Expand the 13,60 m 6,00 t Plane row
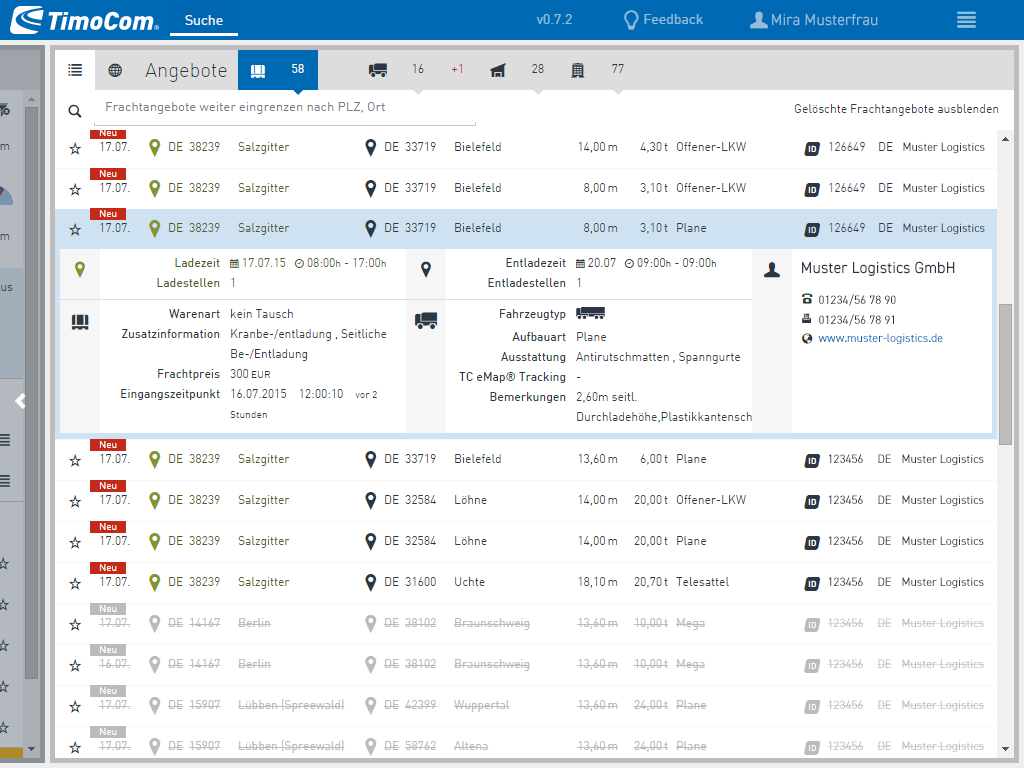The height and width of the screenshot is (768, 1024). (526, 460)
